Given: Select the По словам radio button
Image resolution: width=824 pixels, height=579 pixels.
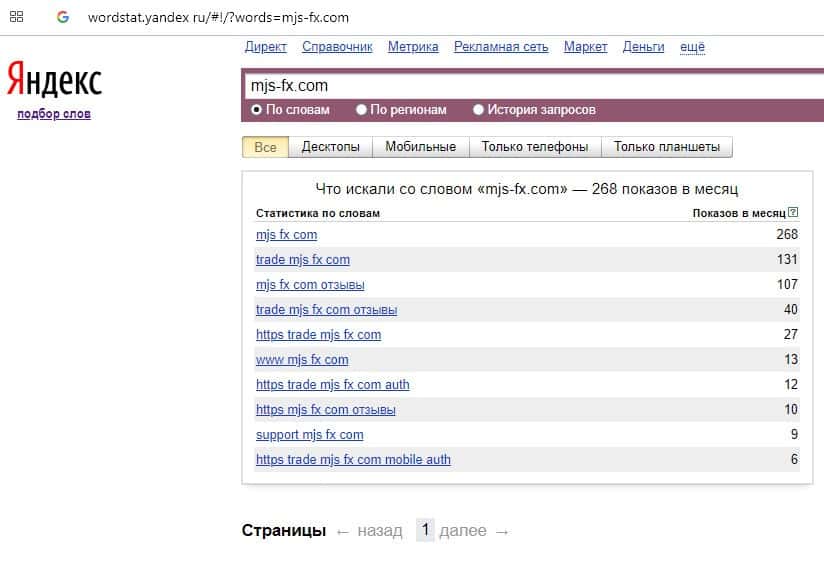Looking at the screenshot, I should (257, 110).
